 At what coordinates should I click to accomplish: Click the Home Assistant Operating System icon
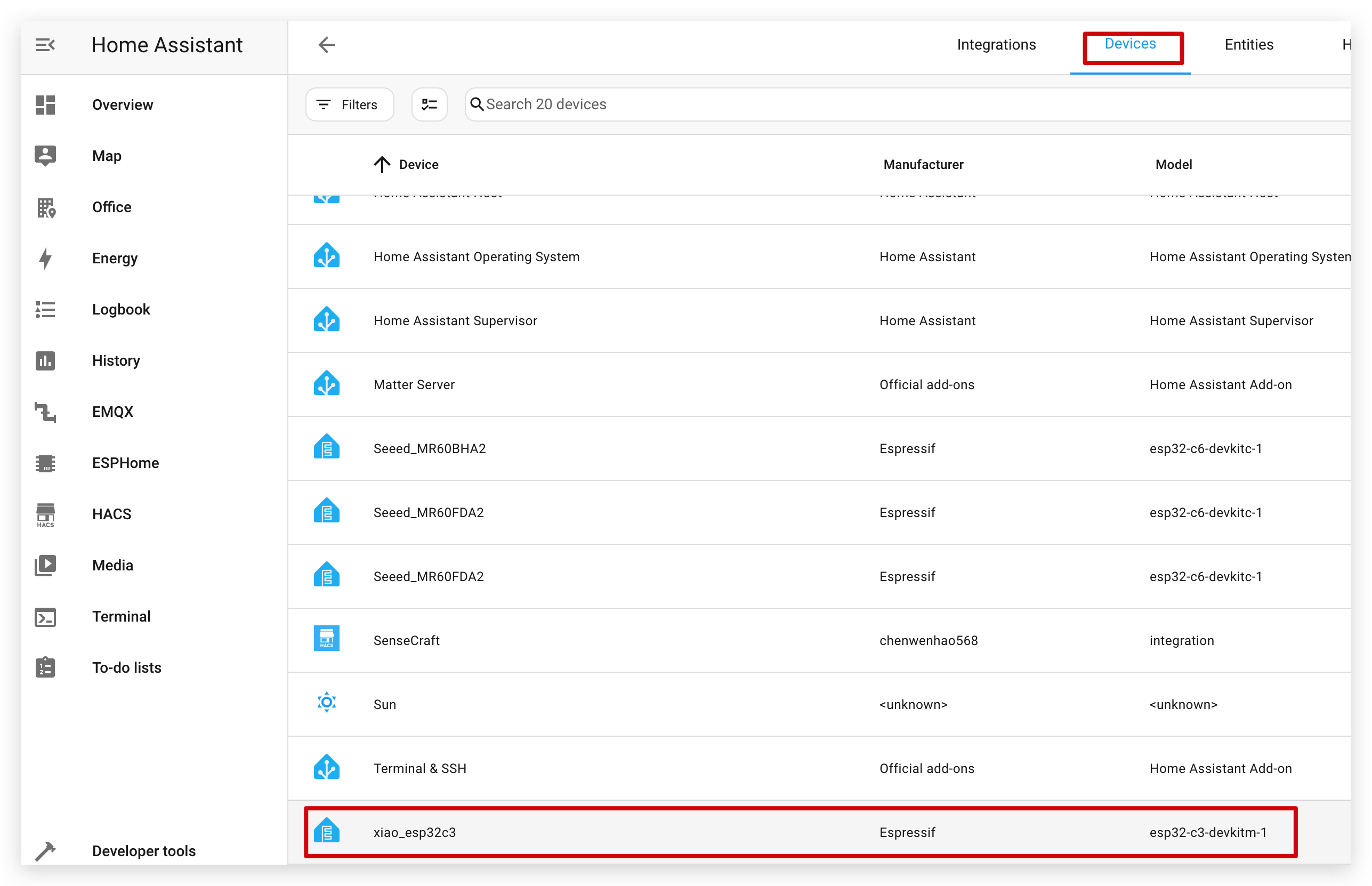point(326,256)
